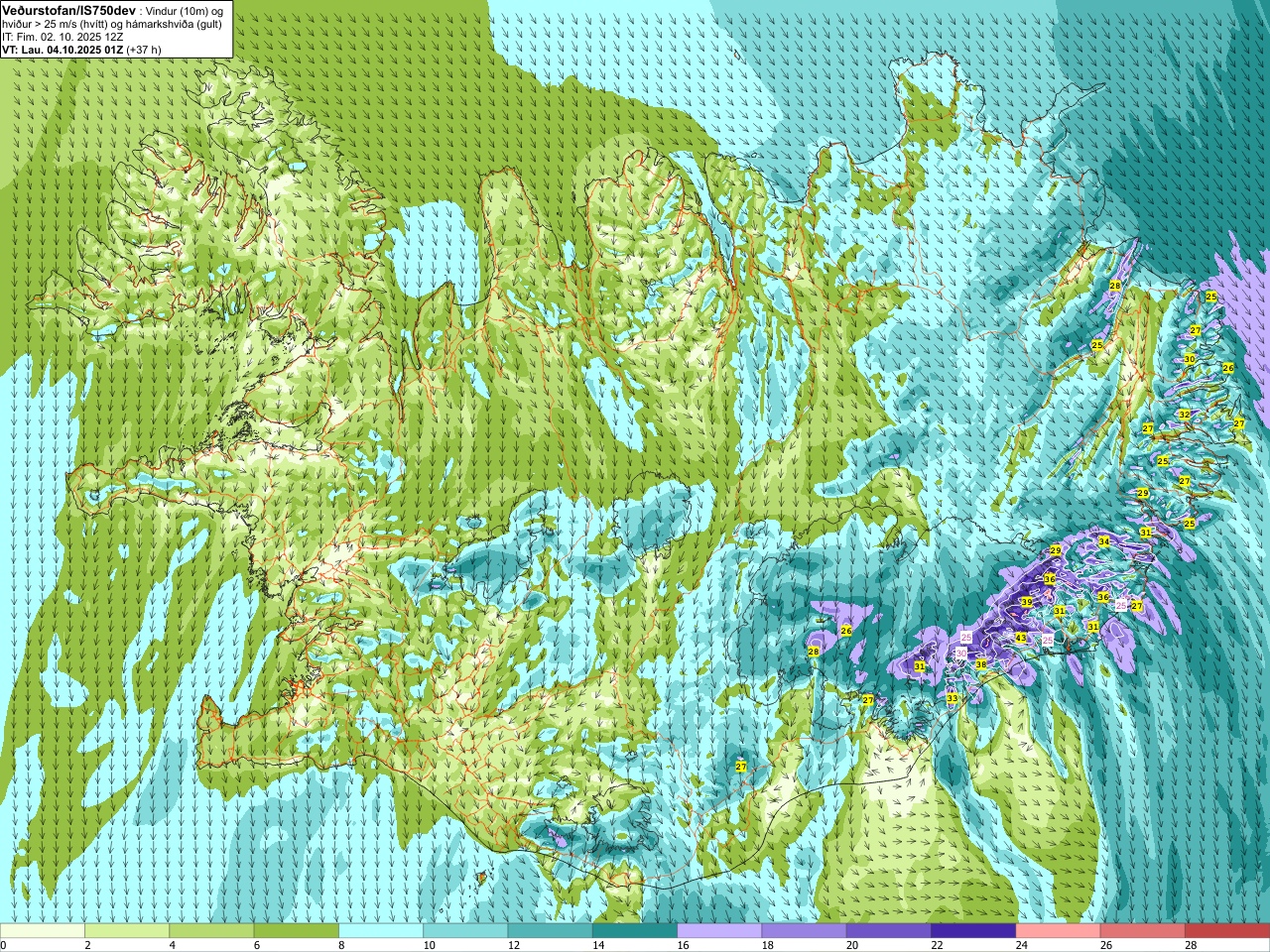Click the legend scale number 22
1270x952 pixels.
937,945
